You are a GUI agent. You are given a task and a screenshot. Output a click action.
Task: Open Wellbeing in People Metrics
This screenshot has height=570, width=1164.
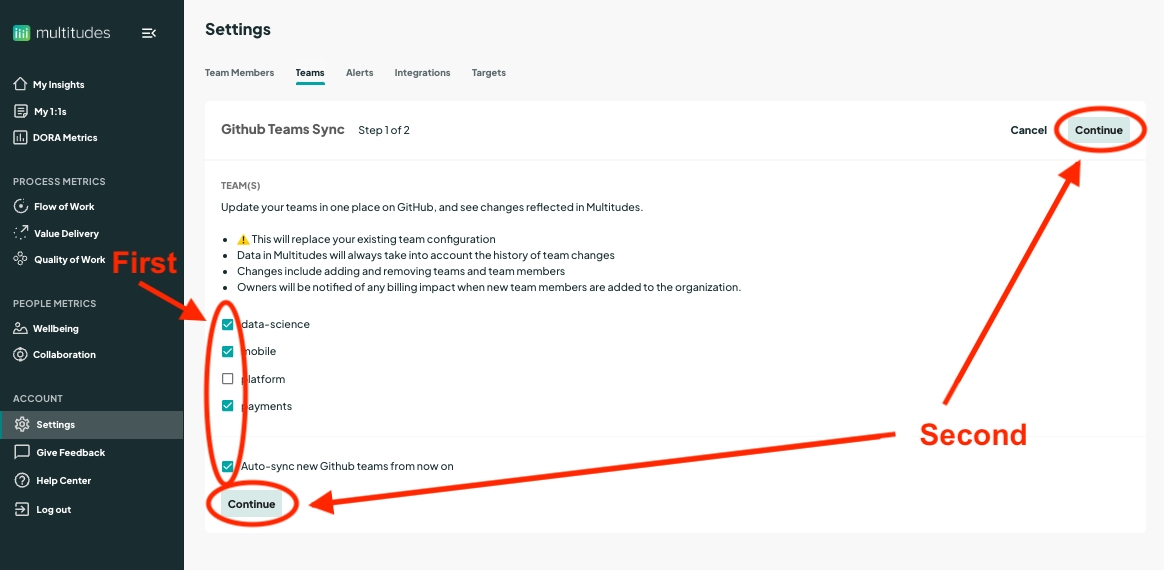point(21,329)
